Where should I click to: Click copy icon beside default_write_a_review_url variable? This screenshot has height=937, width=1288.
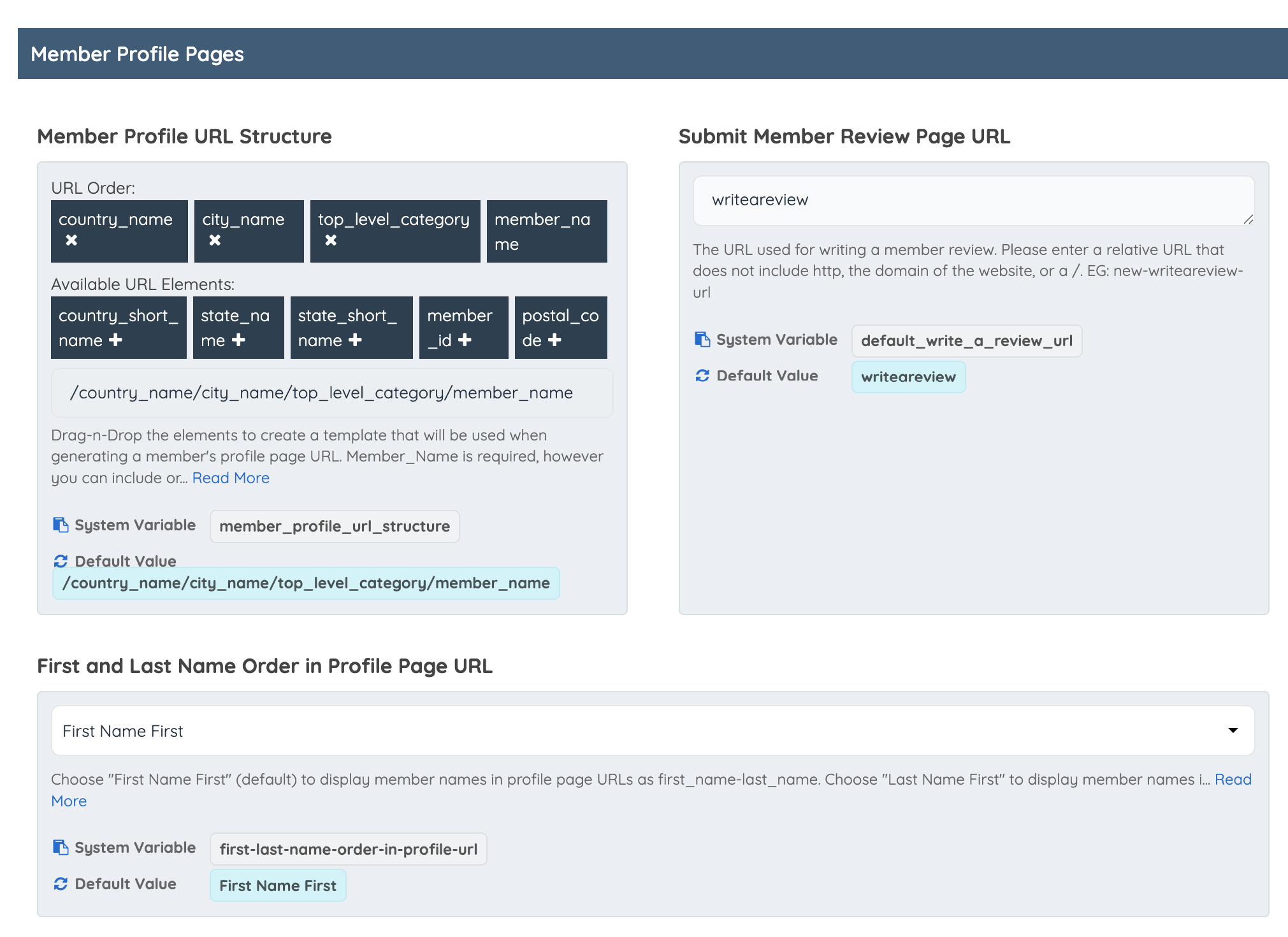(702, 339)
